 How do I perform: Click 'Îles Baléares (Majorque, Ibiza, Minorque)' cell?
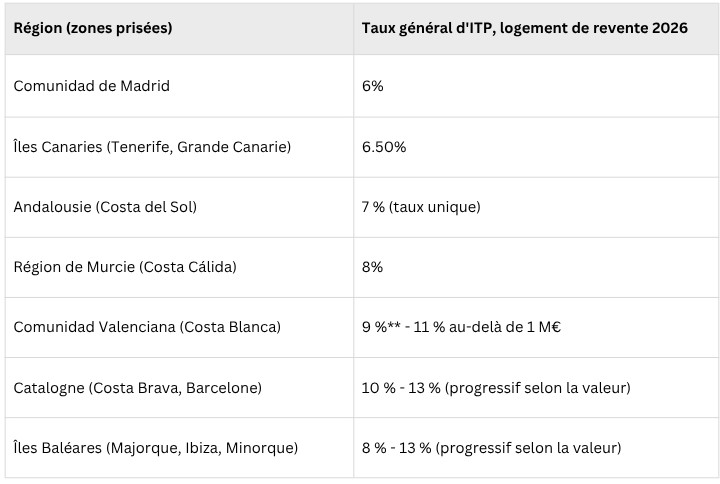pos(179,448)
